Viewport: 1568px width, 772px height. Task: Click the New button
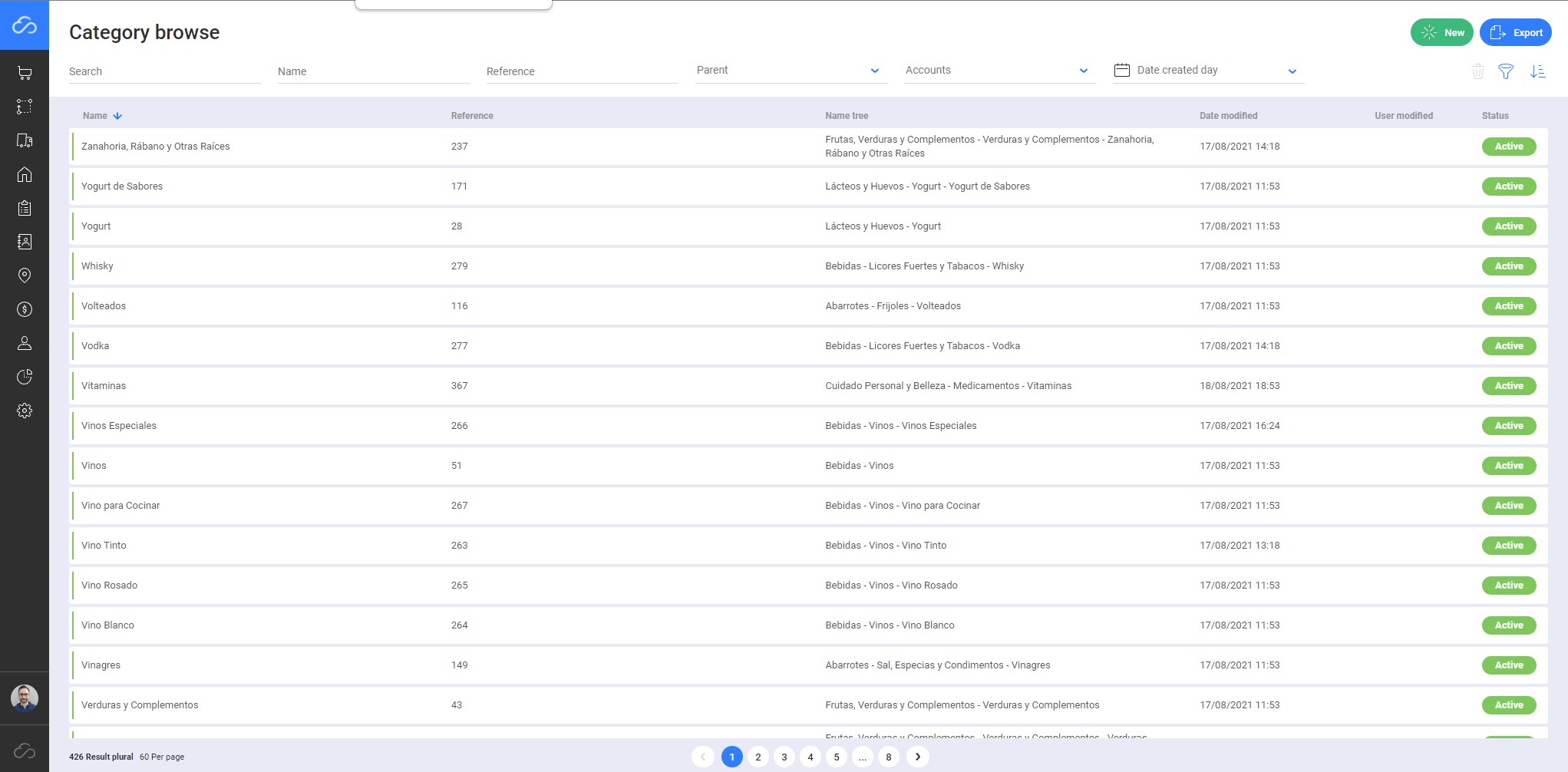coord(1442,32)
